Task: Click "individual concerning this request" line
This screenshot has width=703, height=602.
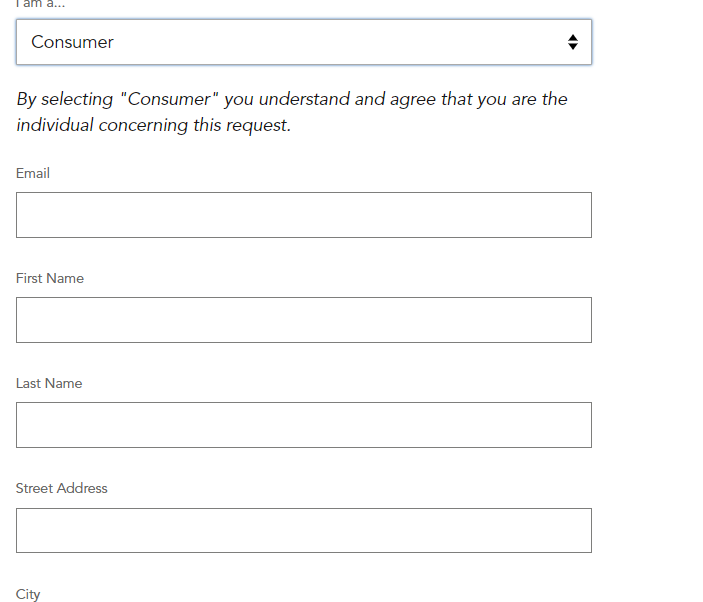Action: 154,125
